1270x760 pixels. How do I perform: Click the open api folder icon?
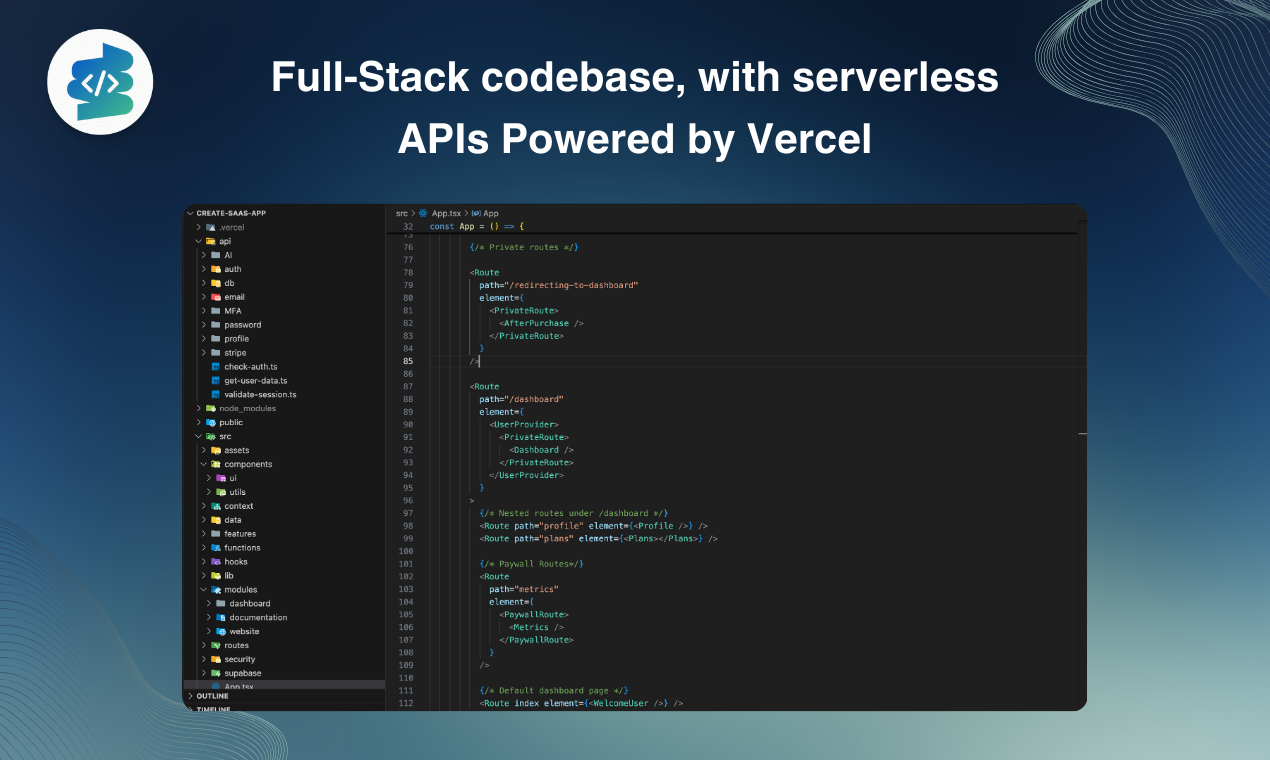pyautogui.click(x=210, y=241)
